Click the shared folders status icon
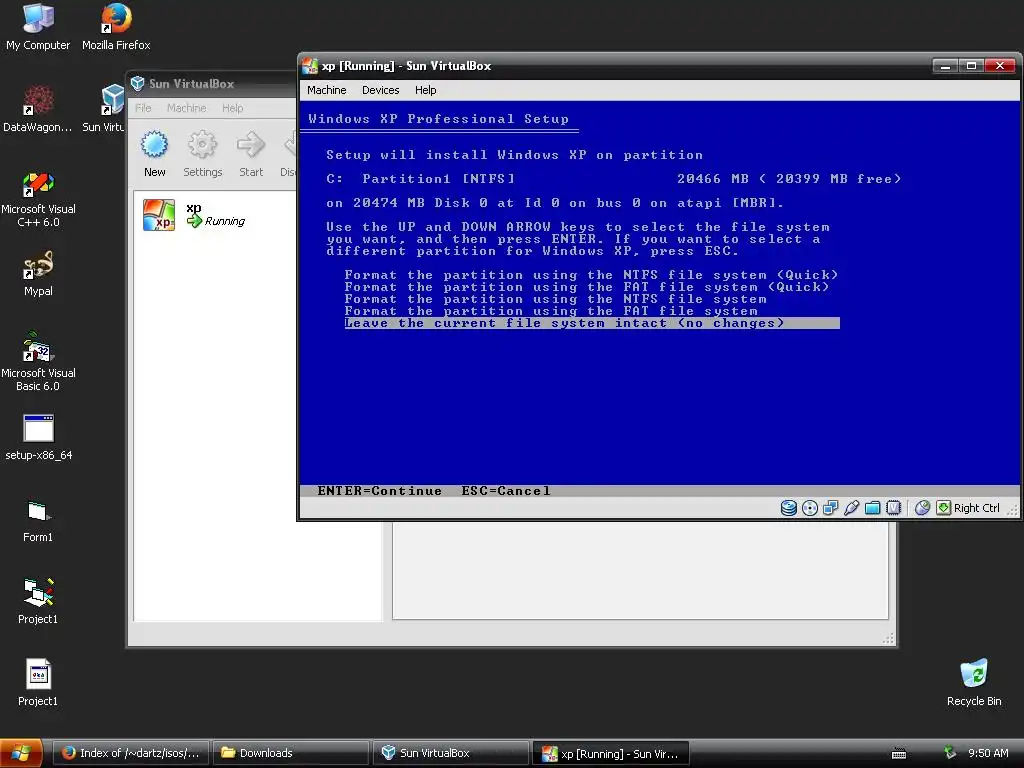 pyautogui.click(x=872, y=508)
